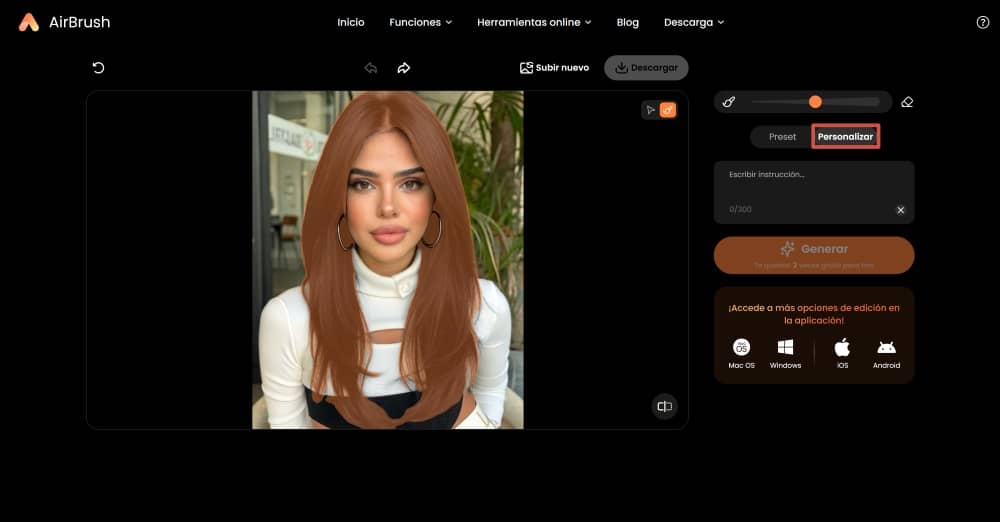1000x522 pixels.
Task: Click the AirBrush logo icon
Action: tap(29, 22)
